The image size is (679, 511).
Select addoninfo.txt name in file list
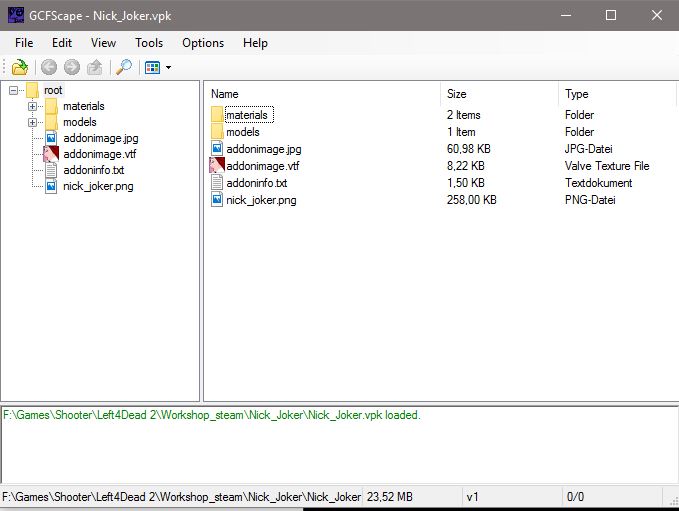tap(257, 183)
